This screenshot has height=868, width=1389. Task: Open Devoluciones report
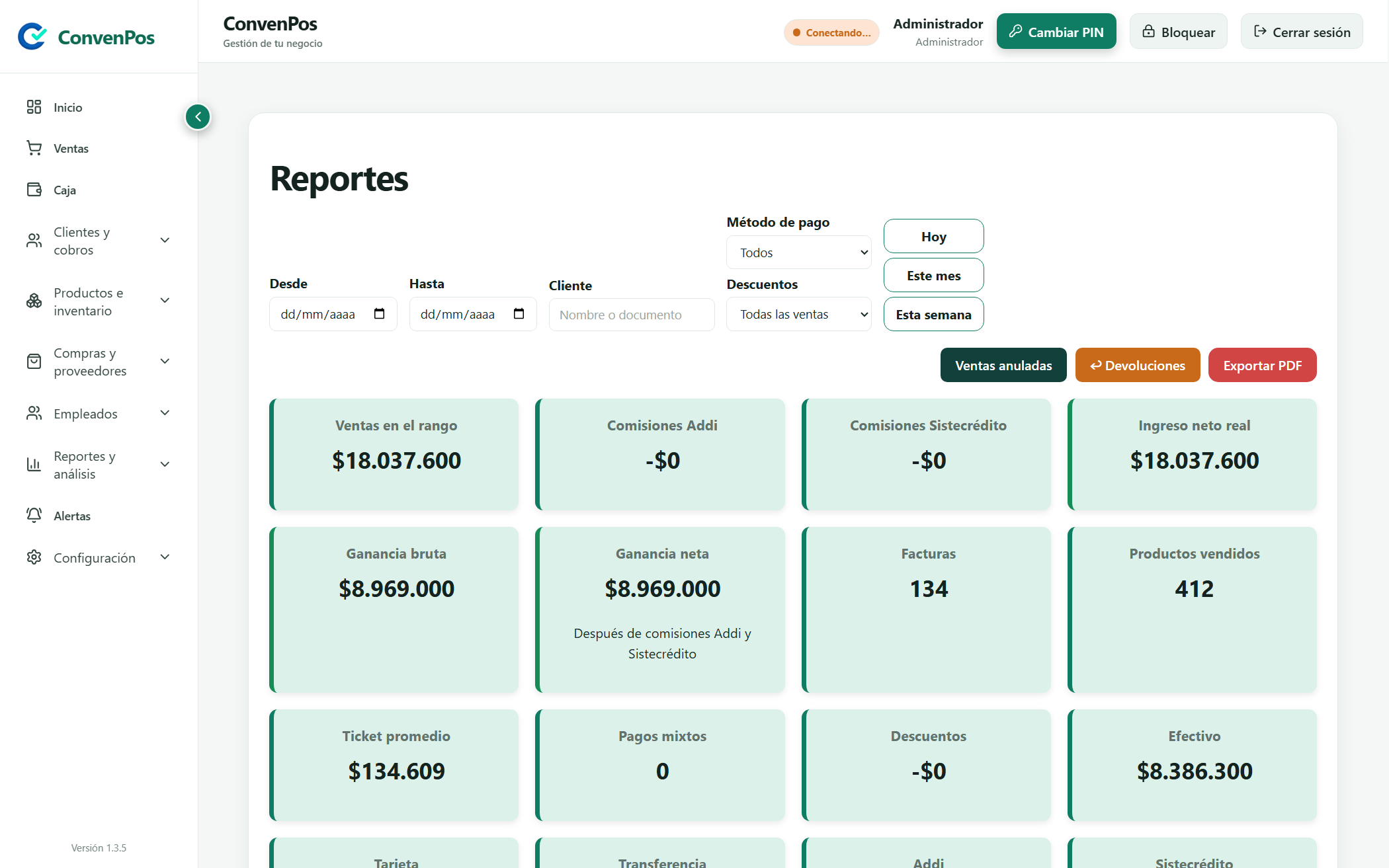pyautogui.click(x=1138, y=365)
